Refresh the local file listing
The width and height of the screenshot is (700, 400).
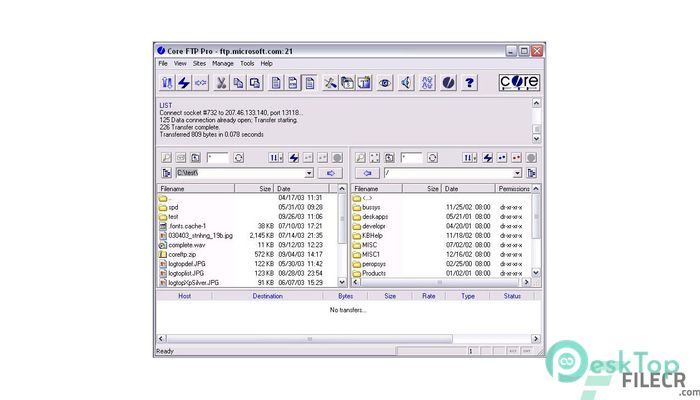point(238,158)
